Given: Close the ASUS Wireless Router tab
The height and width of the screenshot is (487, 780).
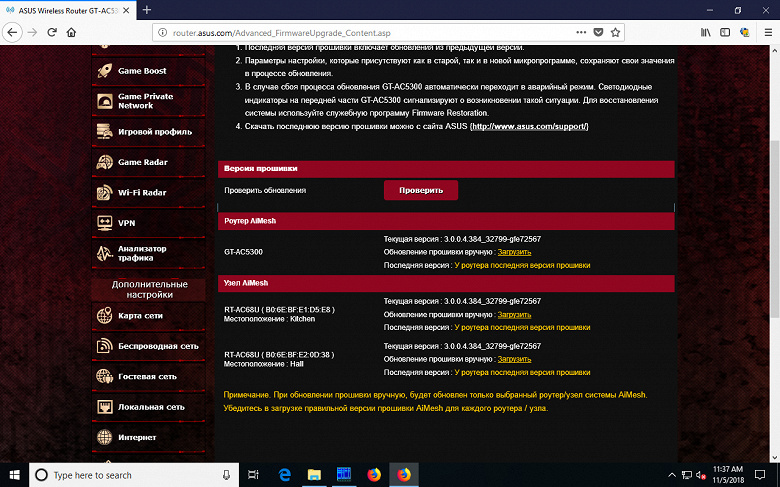Looking at the screenshot, I should click(126, 10).
